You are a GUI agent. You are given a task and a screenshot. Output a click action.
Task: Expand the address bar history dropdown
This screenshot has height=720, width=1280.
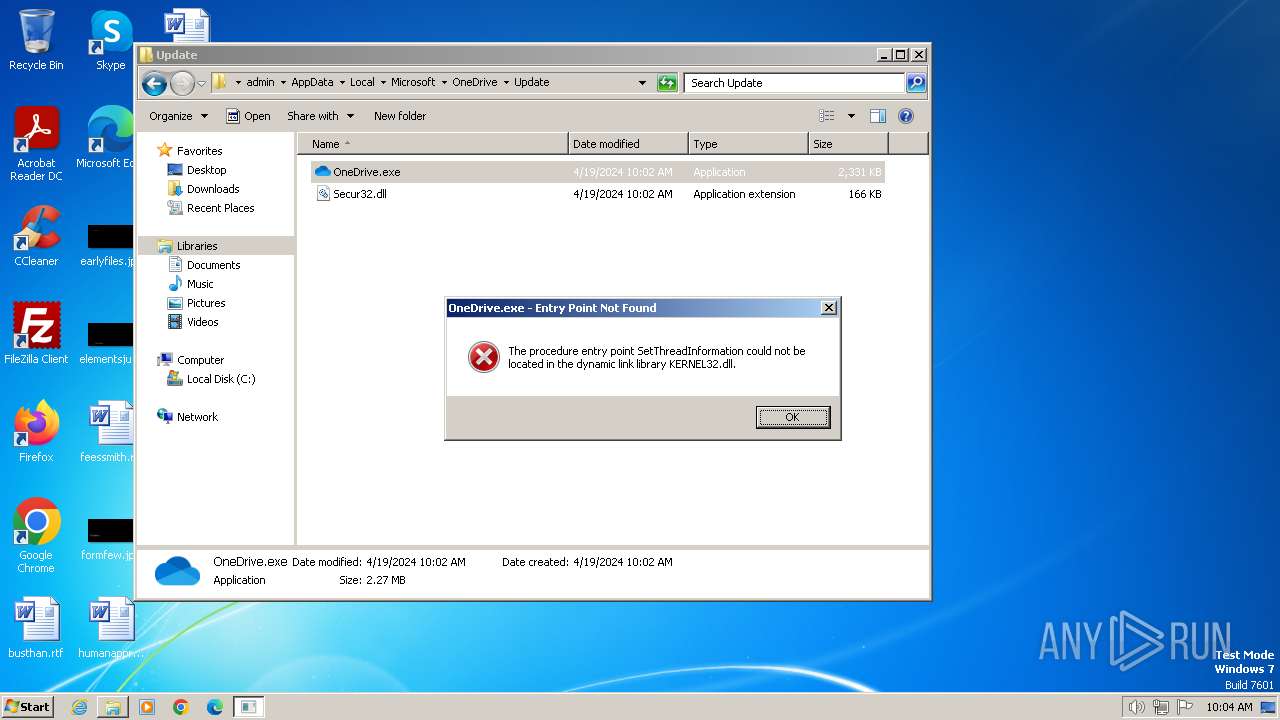click(x=642, y=83)
